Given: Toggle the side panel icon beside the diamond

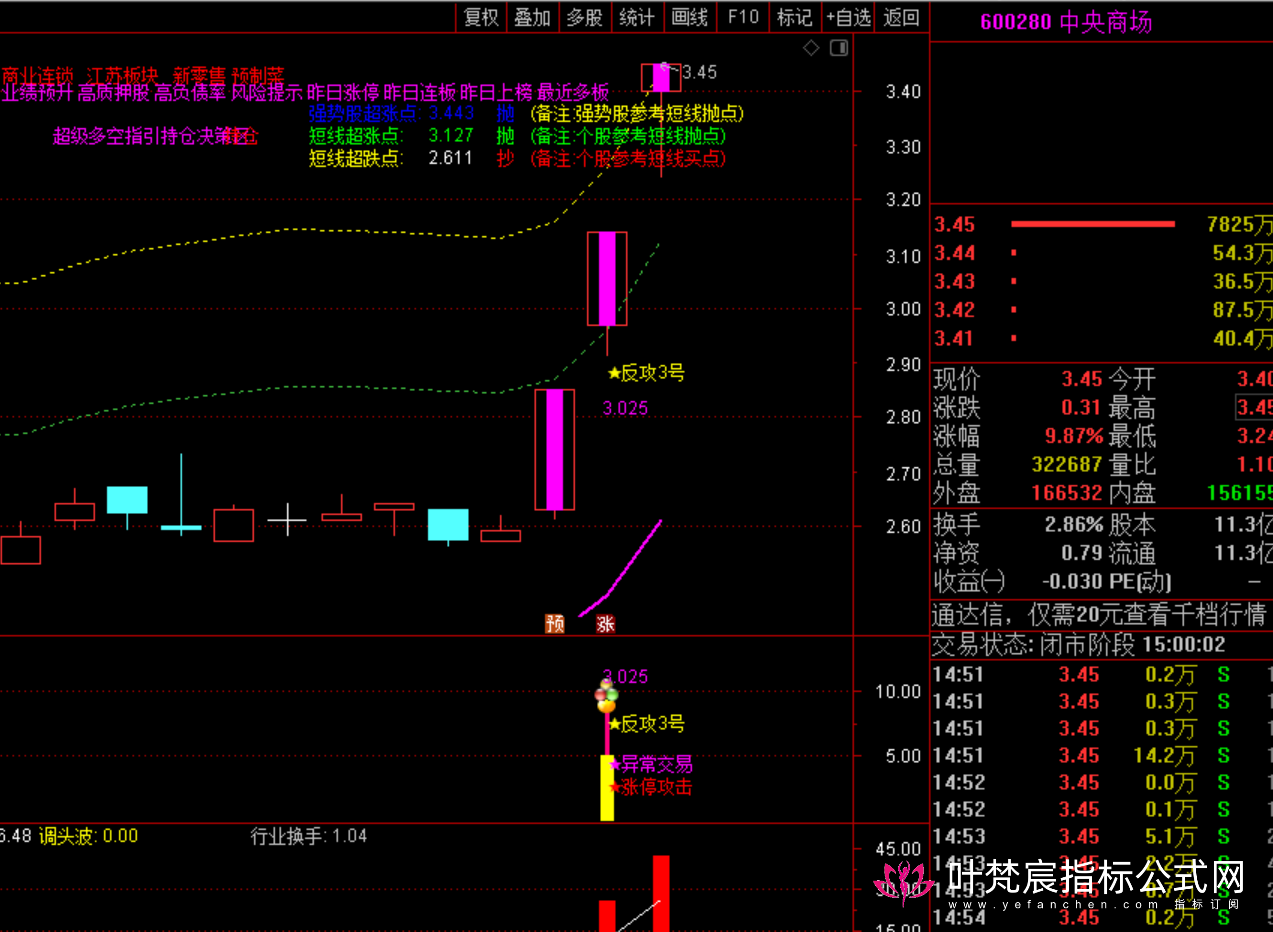Looking at the screenshot, I should click(x=839, y=48).
